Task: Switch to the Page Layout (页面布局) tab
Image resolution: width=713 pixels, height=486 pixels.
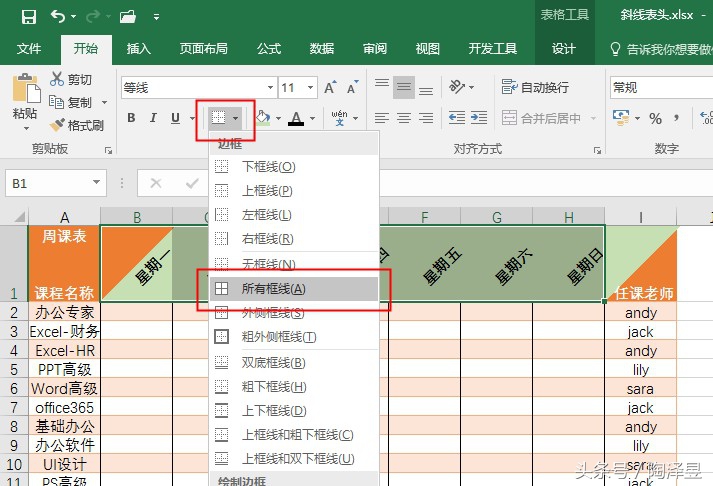Action: [x=204, y=48]
